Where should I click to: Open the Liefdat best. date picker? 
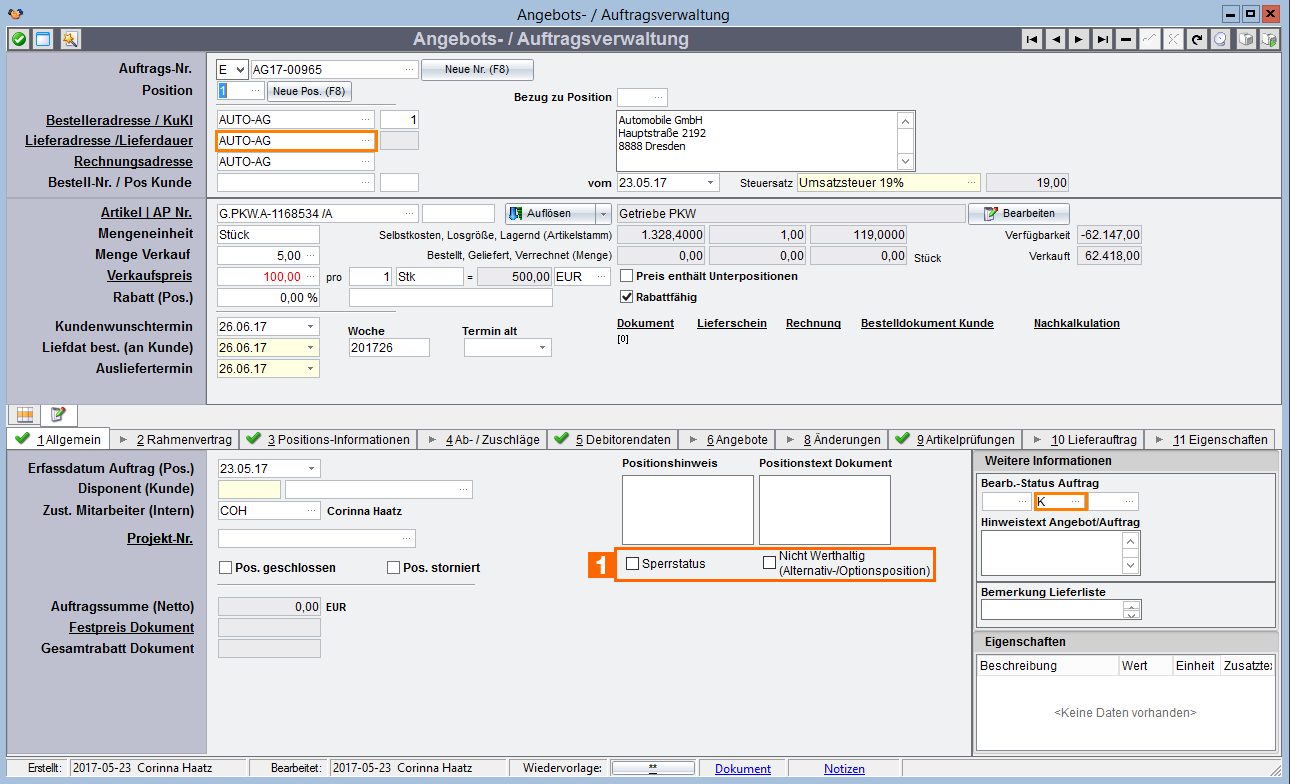point(311,347)
